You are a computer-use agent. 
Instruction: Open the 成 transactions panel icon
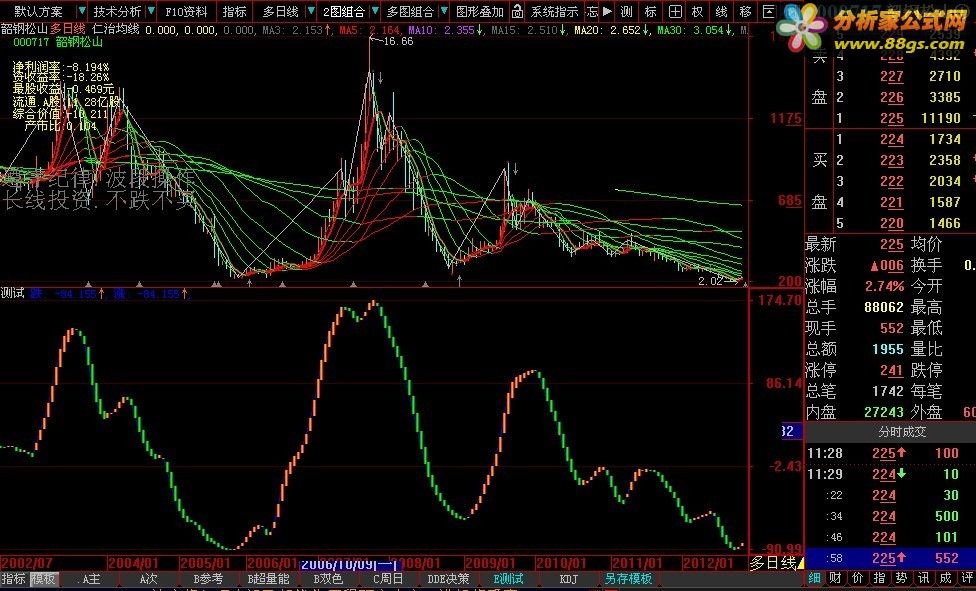946,578
